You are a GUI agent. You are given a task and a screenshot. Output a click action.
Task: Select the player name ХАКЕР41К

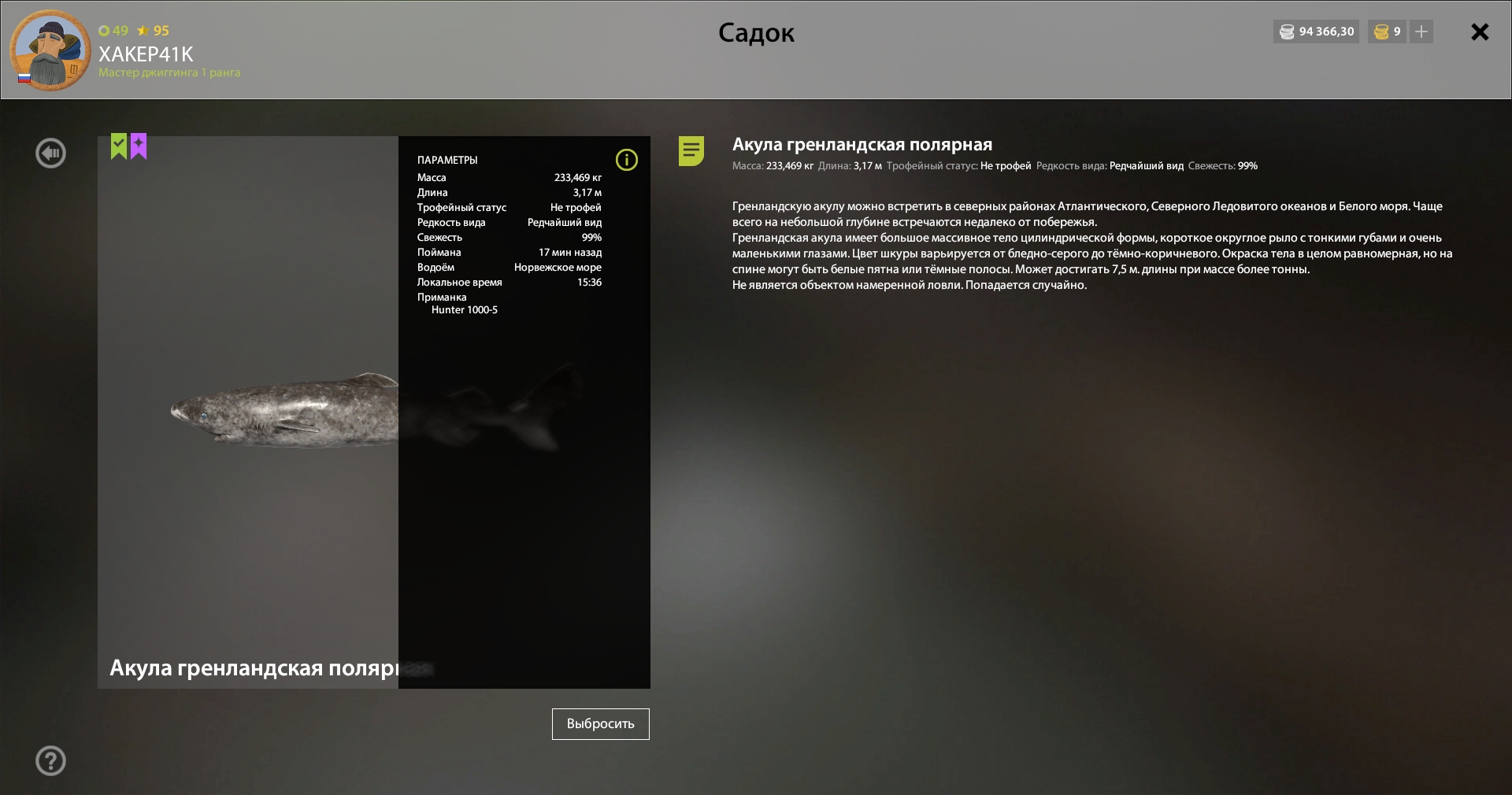[146, 54]
